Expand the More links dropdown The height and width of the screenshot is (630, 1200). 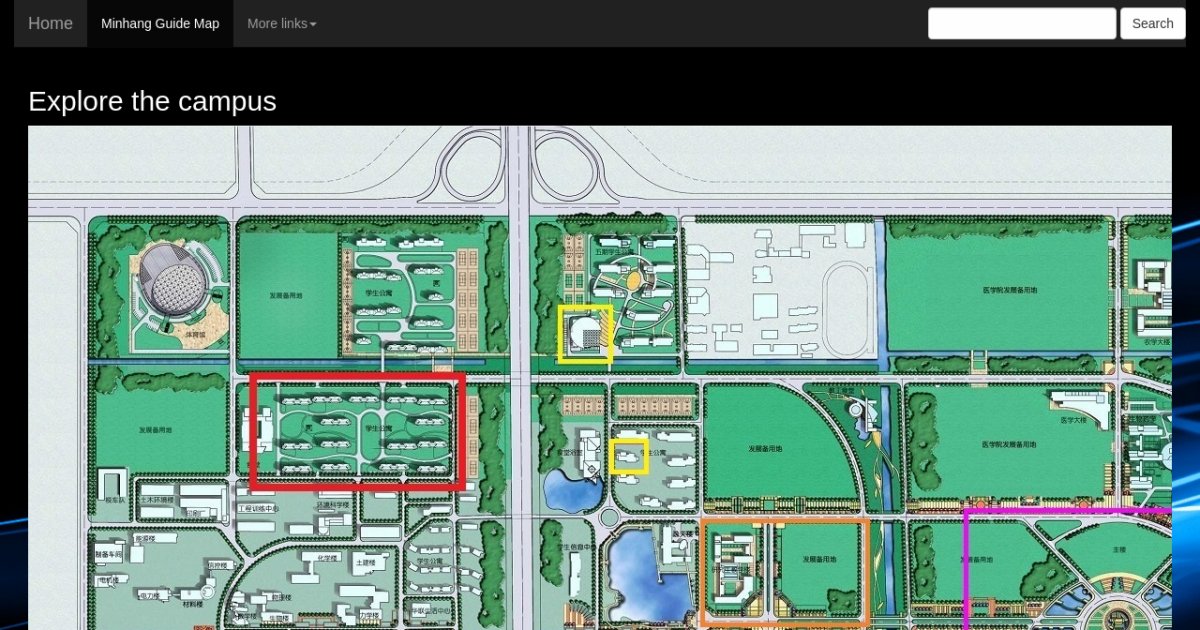(x=281, y=23)
